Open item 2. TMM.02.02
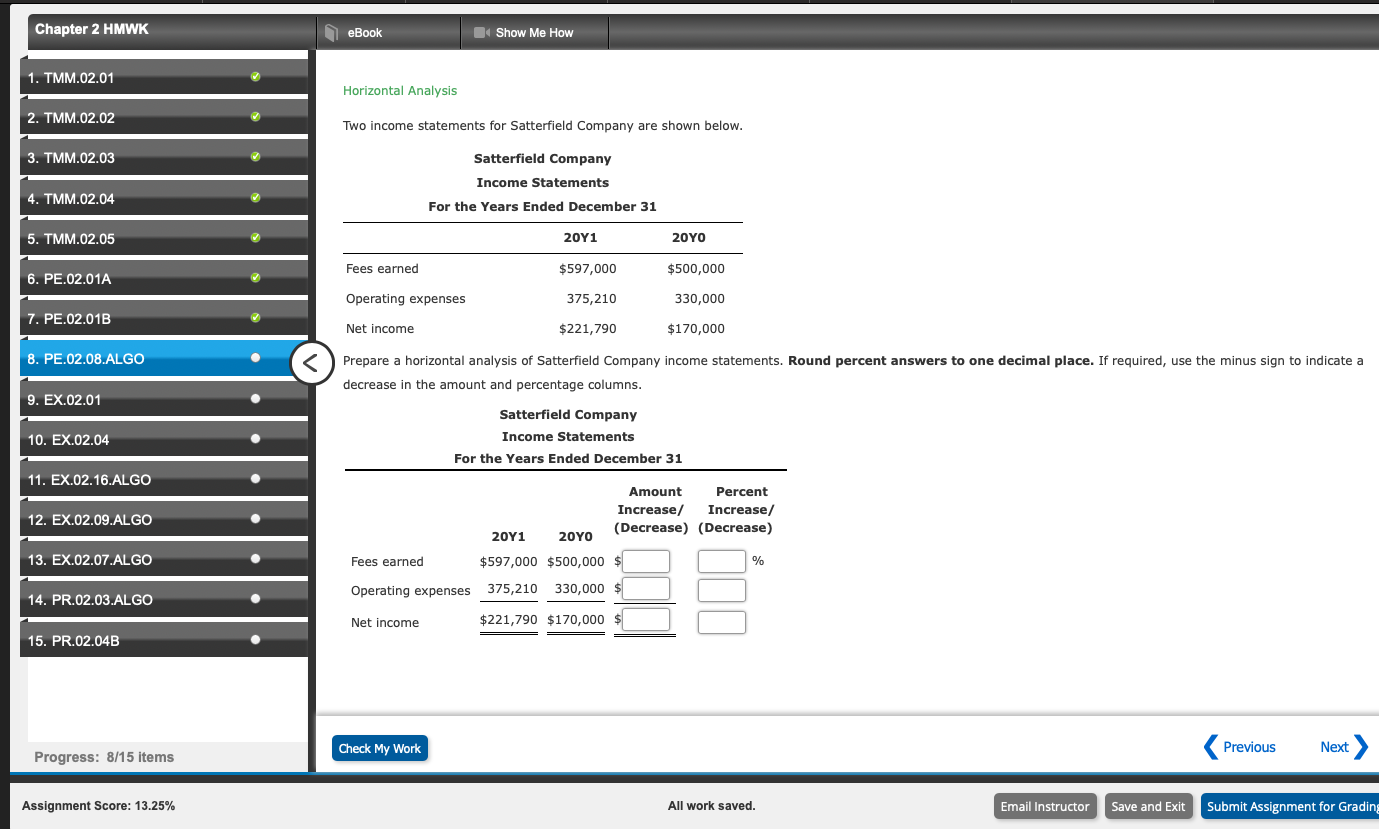 click(164, 117)
